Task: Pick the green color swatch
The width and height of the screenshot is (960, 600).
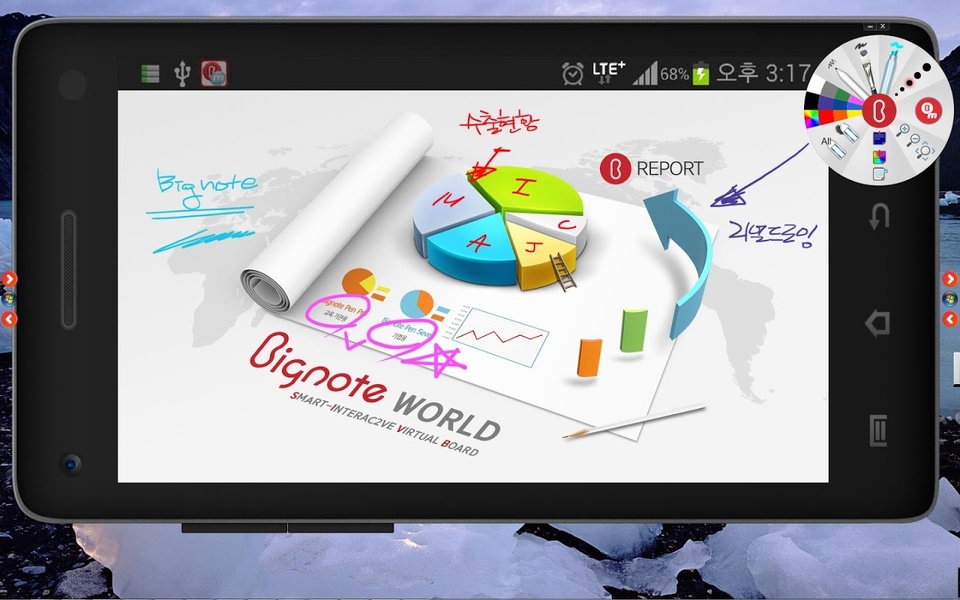Action: [842, 94]
